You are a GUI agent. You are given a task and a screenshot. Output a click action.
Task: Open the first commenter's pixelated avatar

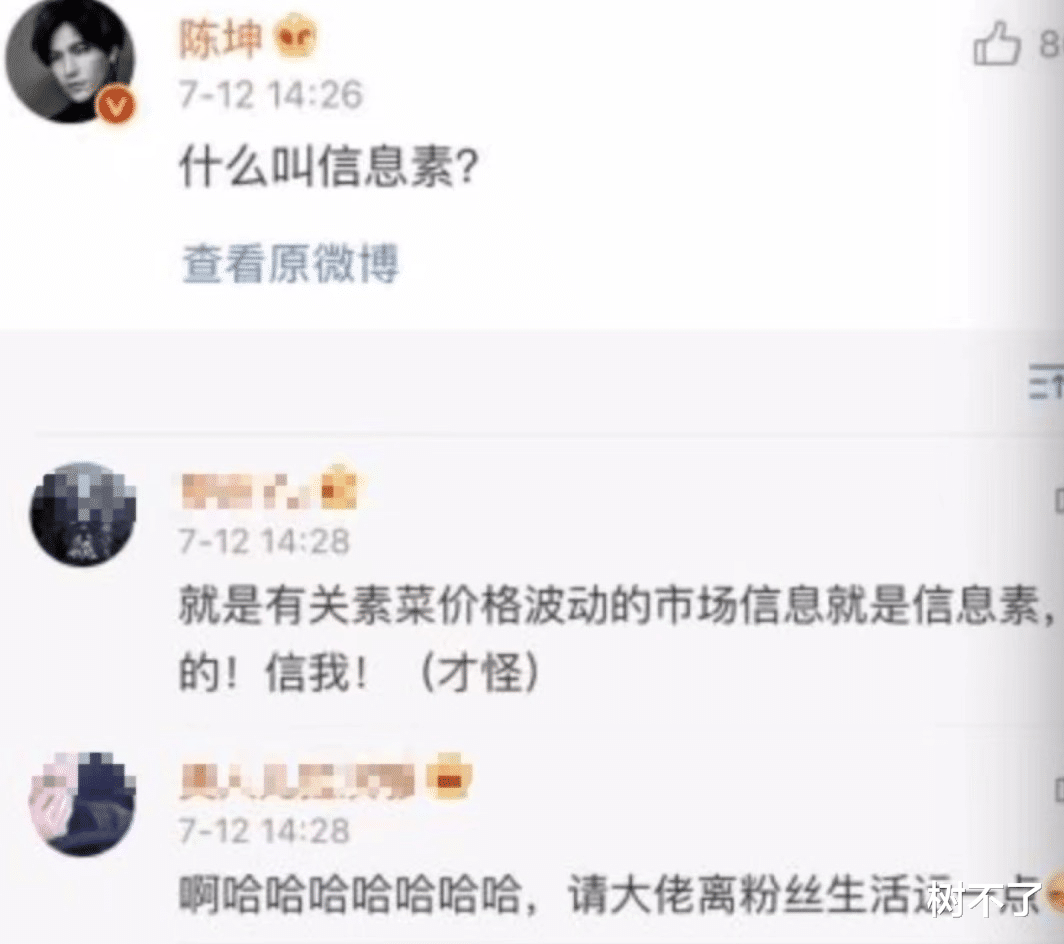tap(83, 514)
